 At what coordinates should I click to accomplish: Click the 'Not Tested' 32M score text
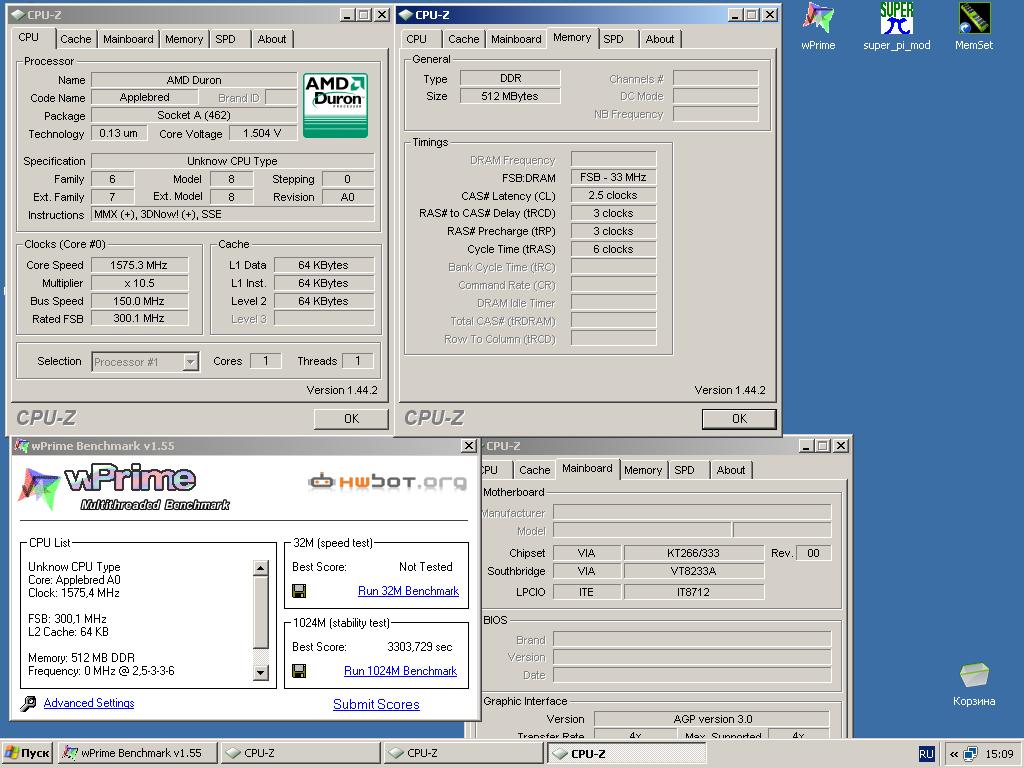pyautogui.click(x=425, y=567)
